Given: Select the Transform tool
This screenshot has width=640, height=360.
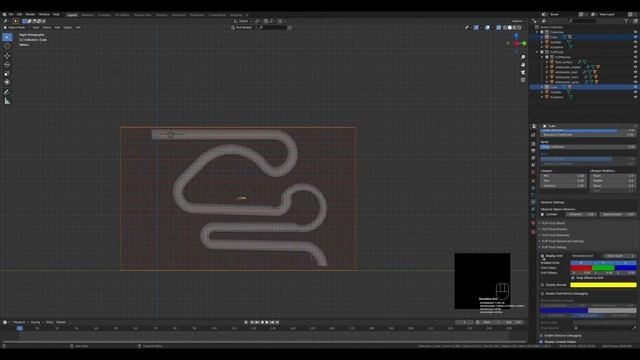Looking at the screenshot, I should (7, 82).
